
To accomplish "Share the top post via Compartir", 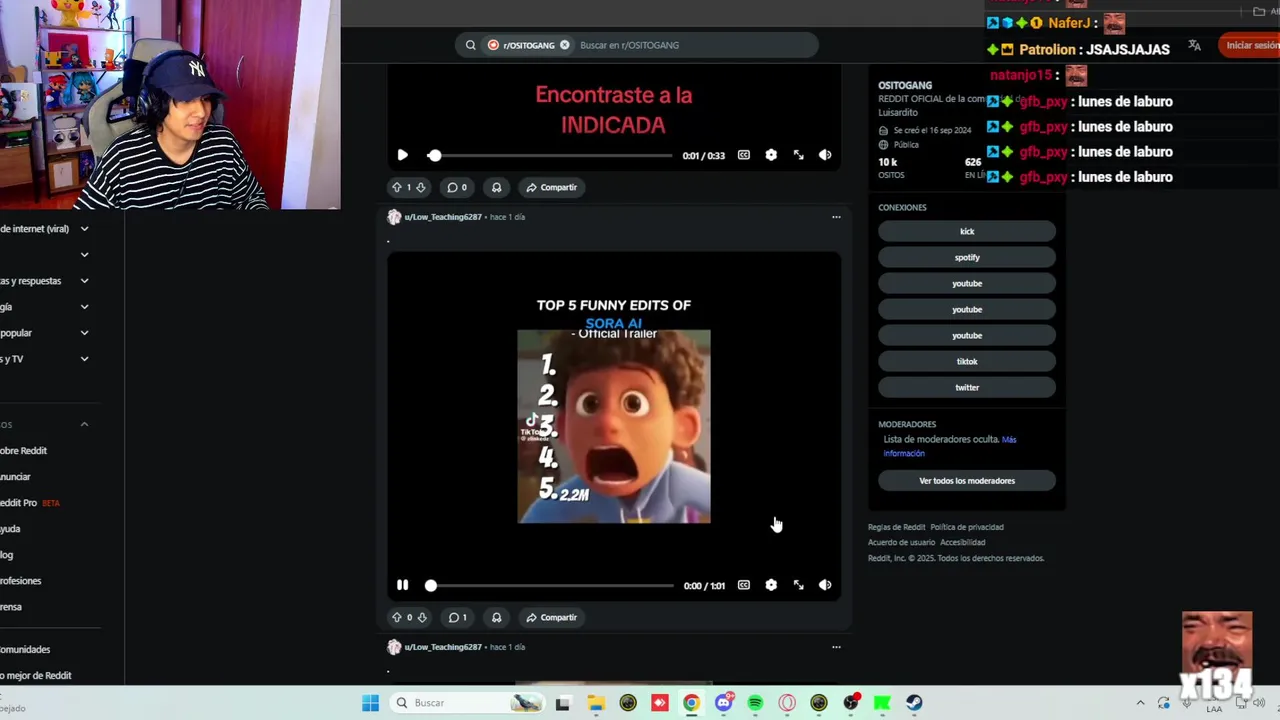I will tap(551, 187).
